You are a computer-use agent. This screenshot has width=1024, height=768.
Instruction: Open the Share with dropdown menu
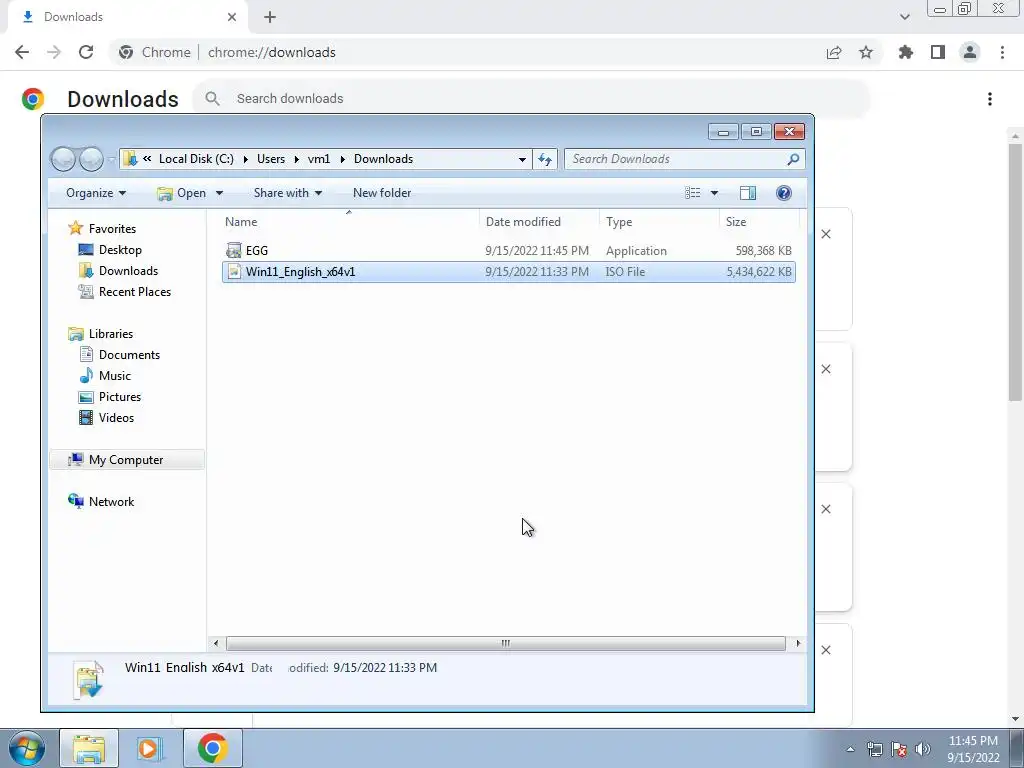coord(288,193)
